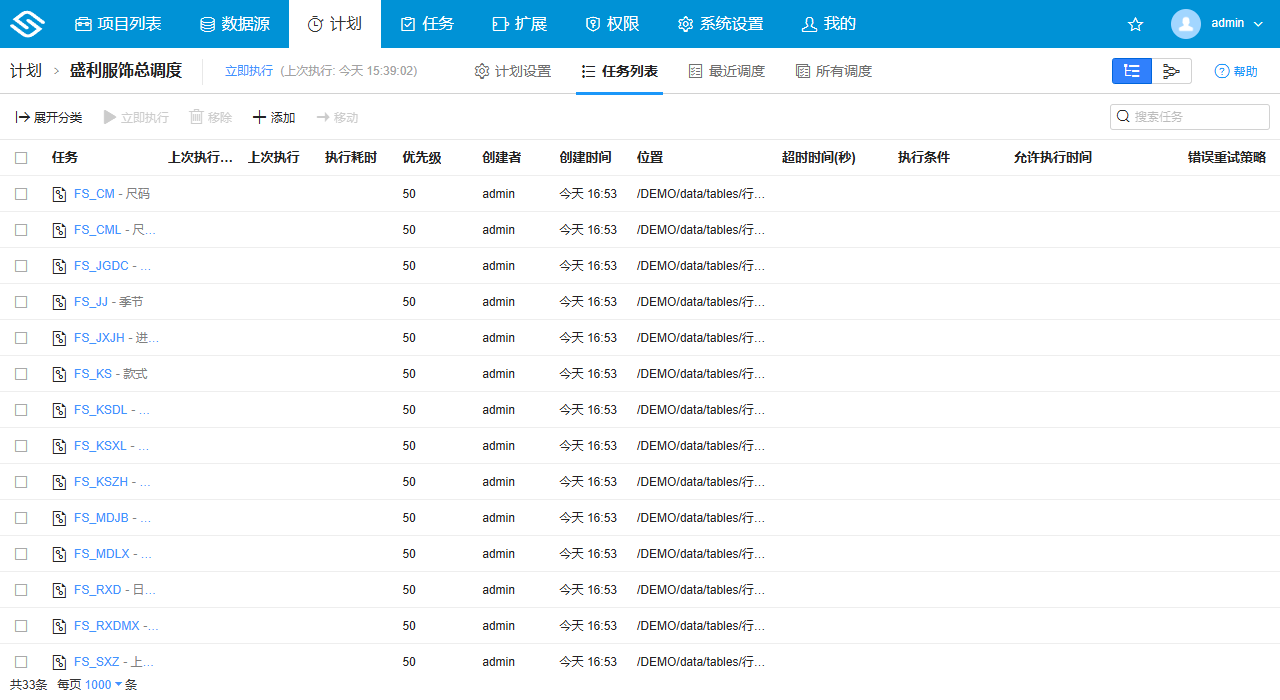Click the file icon beside FS_CM task

(58, 194)
